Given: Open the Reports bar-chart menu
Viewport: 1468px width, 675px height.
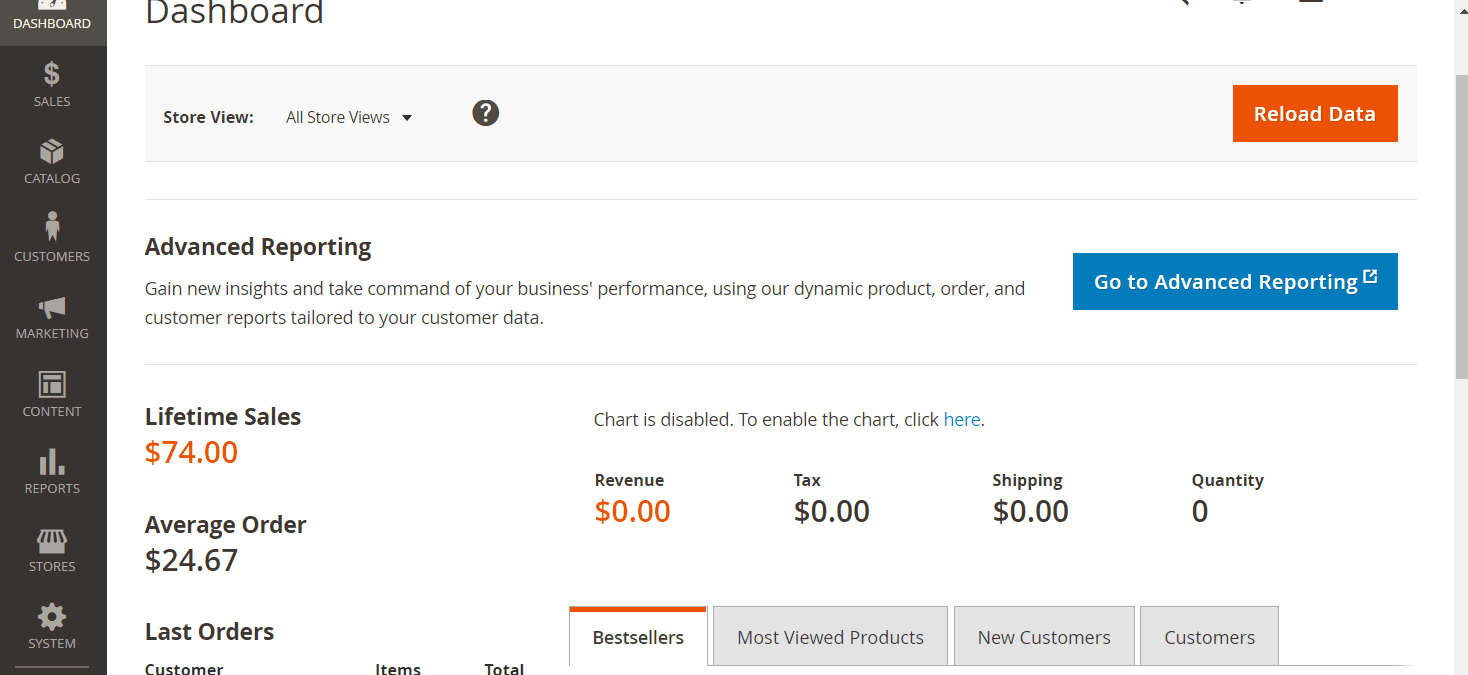Looking at the screenshot, I should [52, 472].
